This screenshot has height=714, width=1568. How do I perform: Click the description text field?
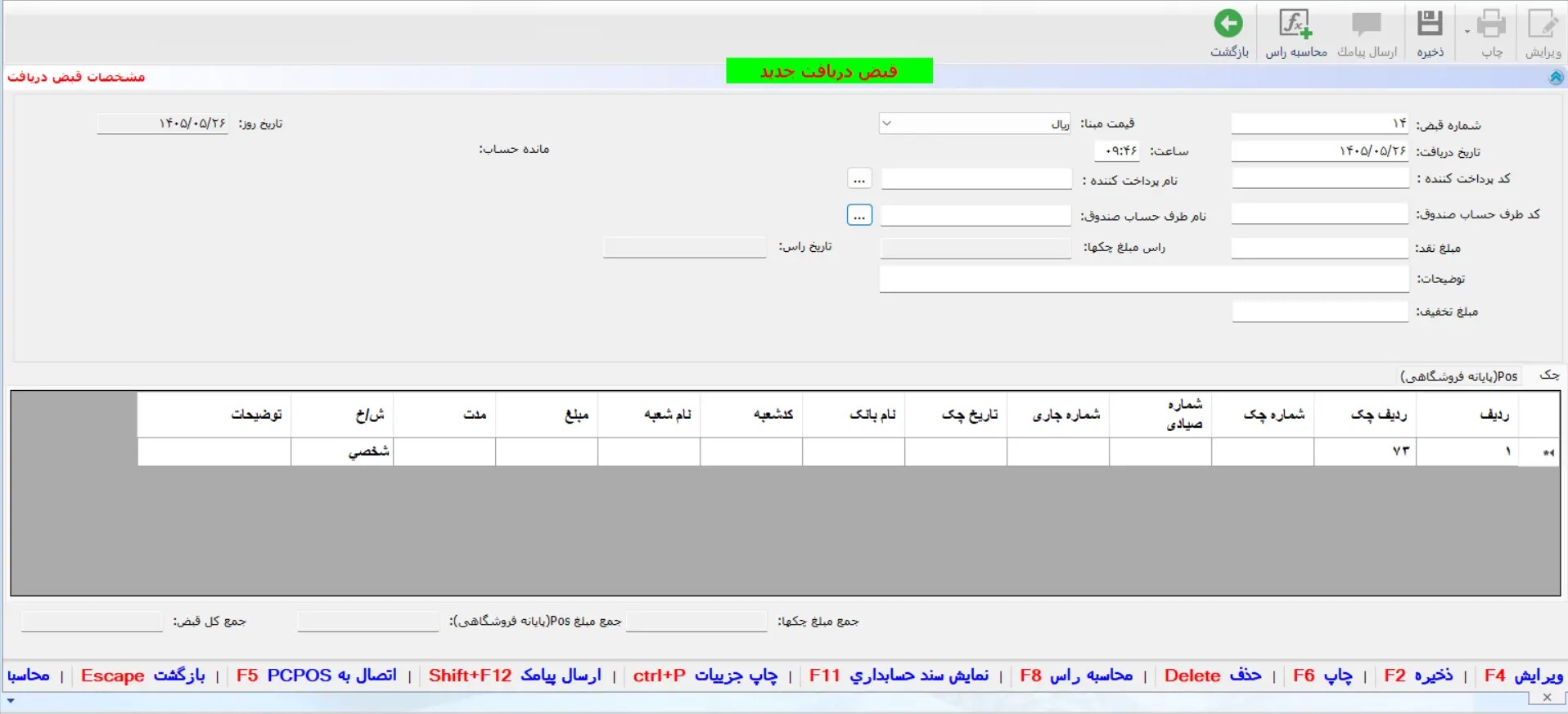pos(1144,279)
